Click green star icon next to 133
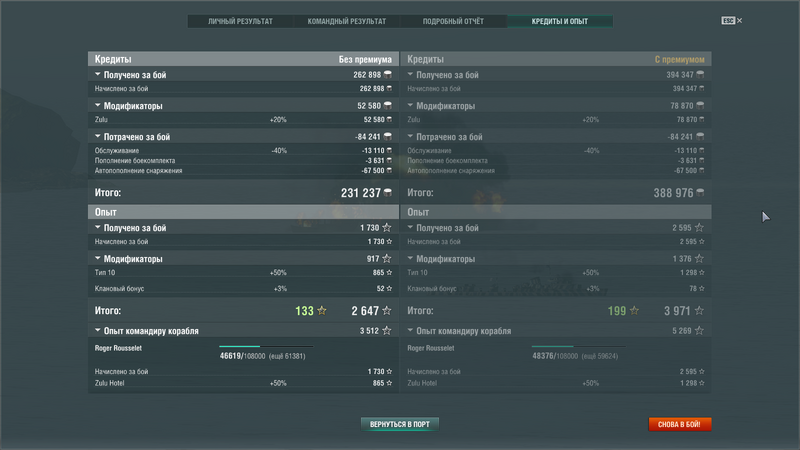The image size is (800, 450). 322,311
